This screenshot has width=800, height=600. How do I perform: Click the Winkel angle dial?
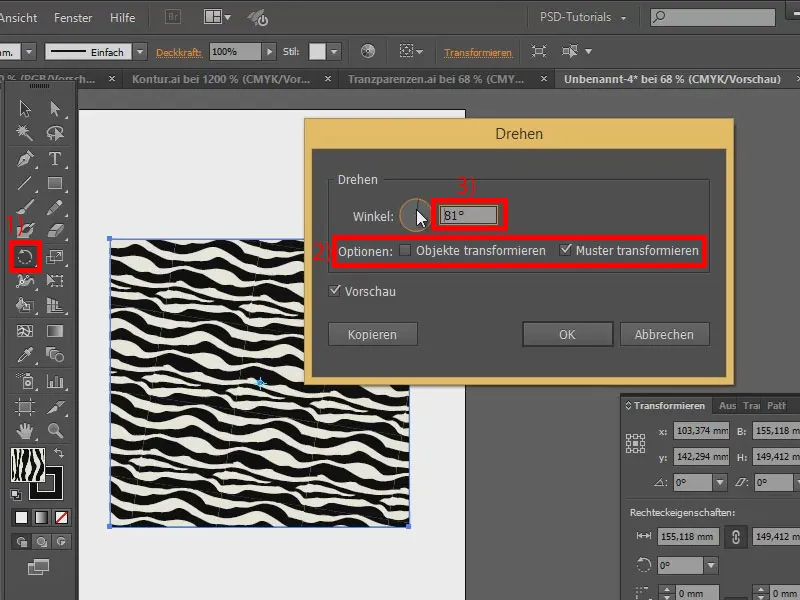coord(415,215)
